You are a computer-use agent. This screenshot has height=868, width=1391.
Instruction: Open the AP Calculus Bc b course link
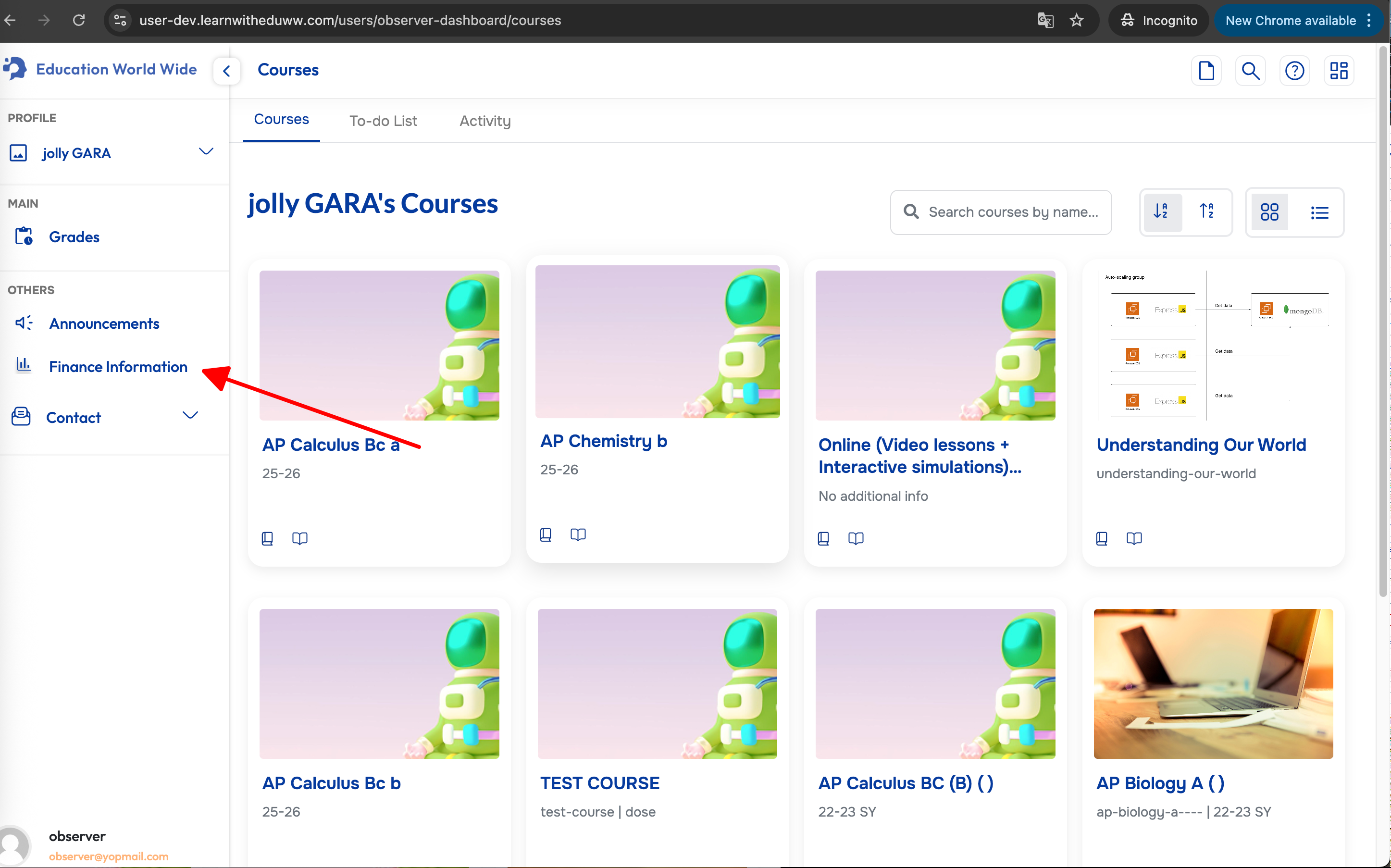tap(331, 783)
